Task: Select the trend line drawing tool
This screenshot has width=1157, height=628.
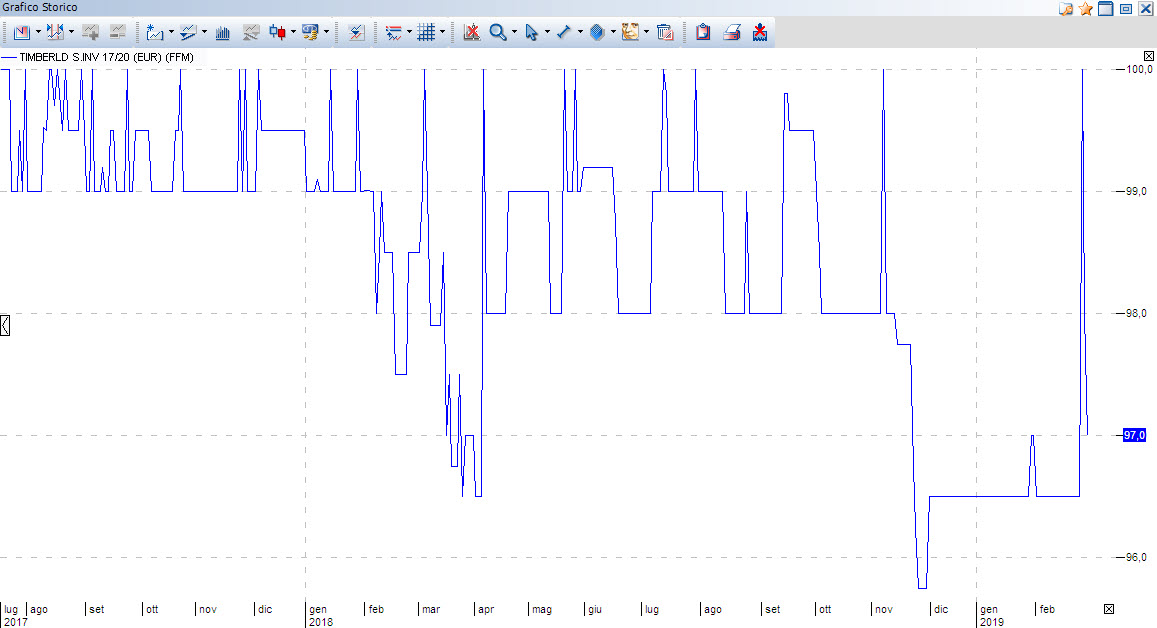Action: point(564,32)
